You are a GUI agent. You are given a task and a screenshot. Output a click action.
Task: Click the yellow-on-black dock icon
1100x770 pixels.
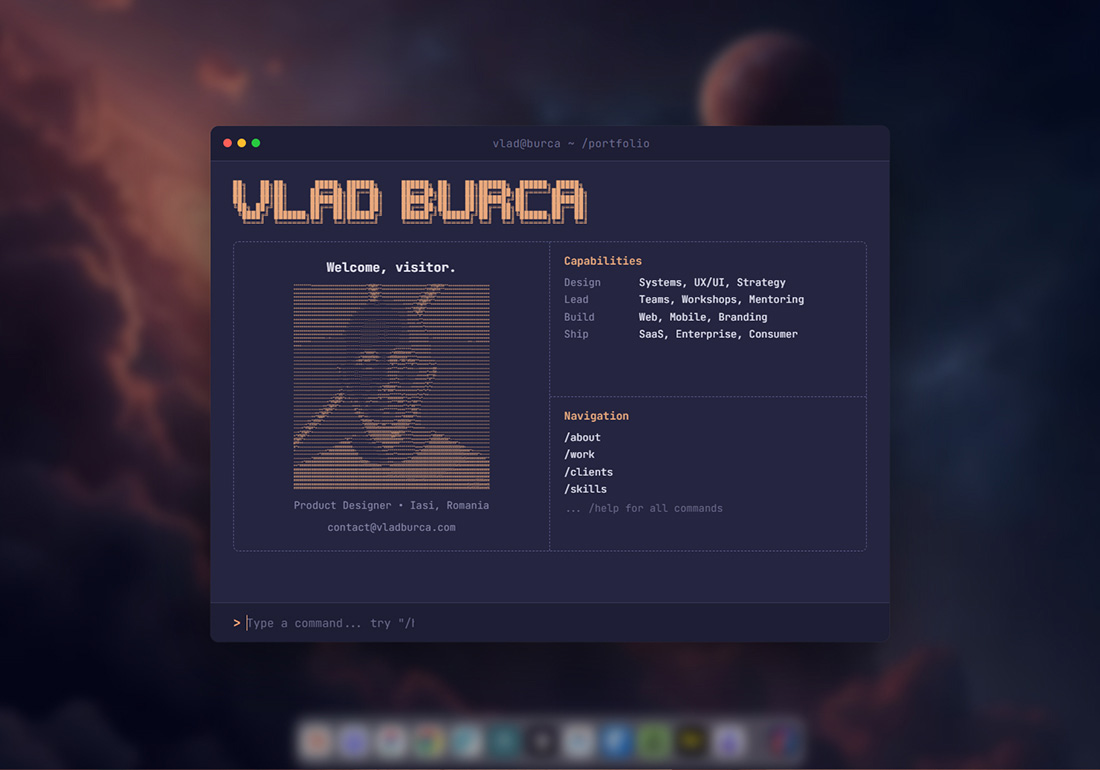pos(691,741)
